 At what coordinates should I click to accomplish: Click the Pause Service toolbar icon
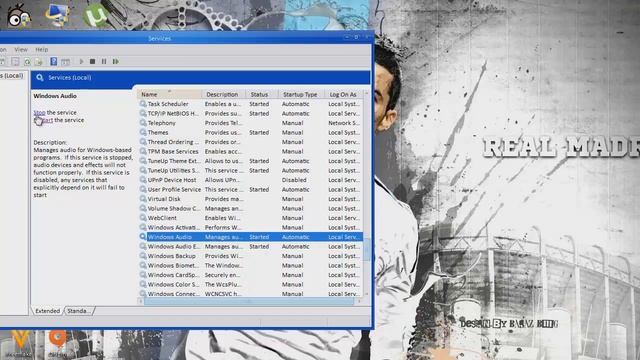104,61
